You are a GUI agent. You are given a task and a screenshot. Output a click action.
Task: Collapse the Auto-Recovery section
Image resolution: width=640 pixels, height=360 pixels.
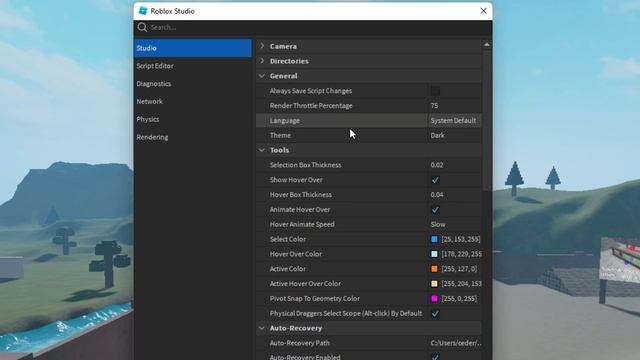[262, 328]
